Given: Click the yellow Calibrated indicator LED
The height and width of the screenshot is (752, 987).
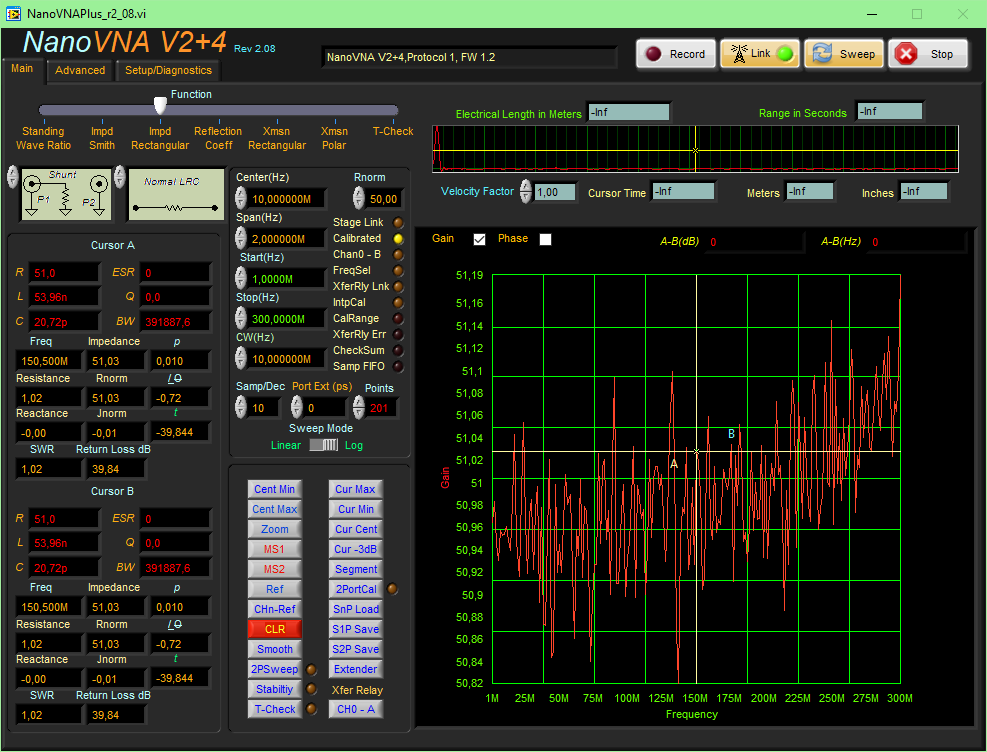Looking at the screenshot, I should pyautogui.click(x=398, y=239).
